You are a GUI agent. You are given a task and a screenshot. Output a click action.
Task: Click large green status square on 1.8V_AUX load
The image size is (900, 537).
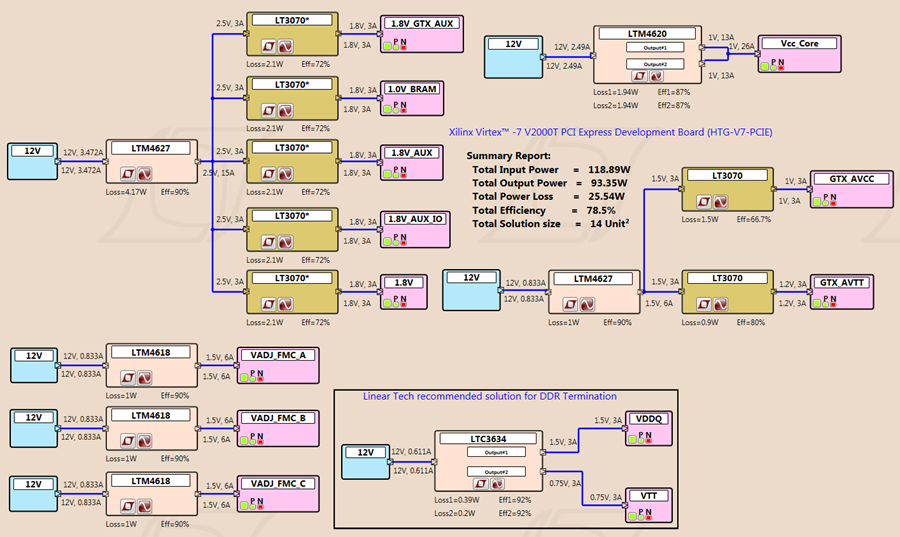388,173
